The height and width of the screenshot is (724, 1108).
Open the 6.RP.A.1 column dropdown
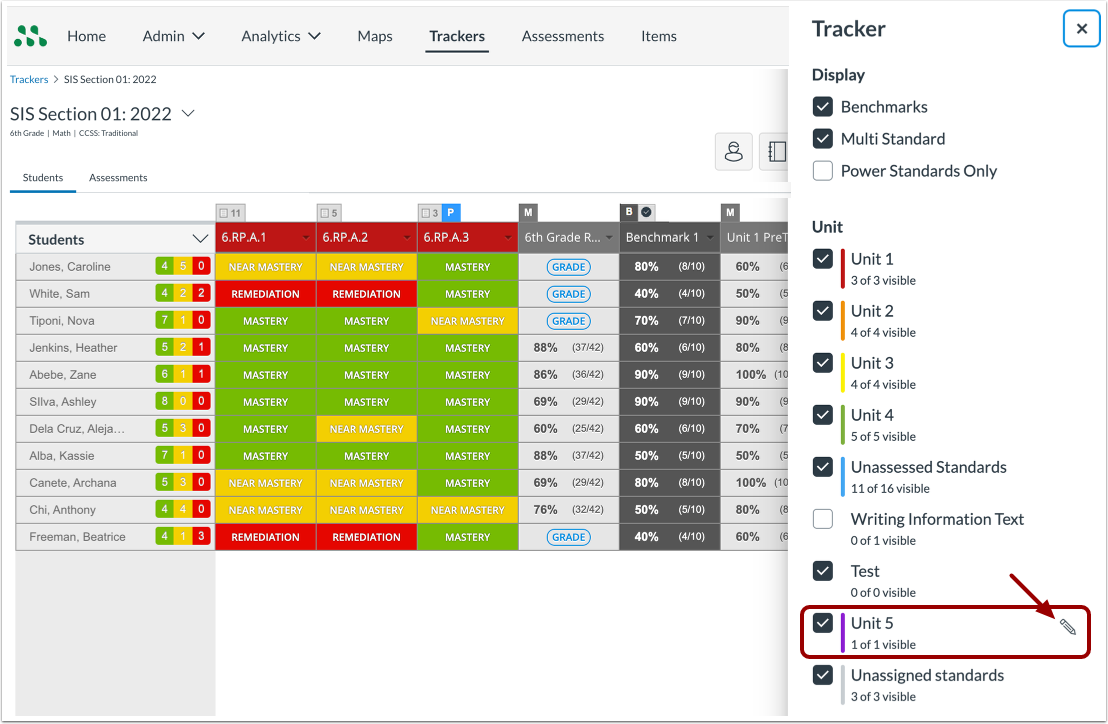click(x=306, y=238)
